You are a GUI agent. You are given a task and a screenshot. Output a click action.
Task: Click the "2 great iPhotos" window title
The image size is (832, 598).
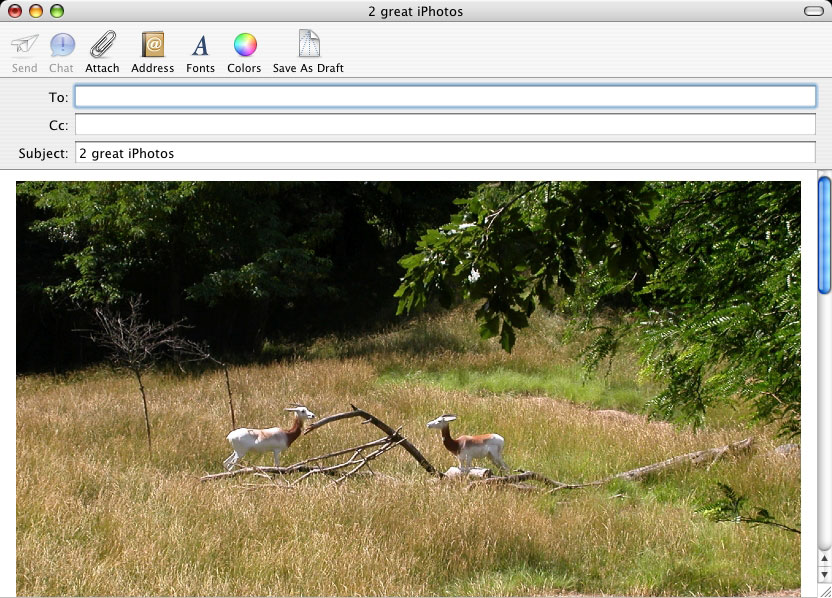[415, 11]
